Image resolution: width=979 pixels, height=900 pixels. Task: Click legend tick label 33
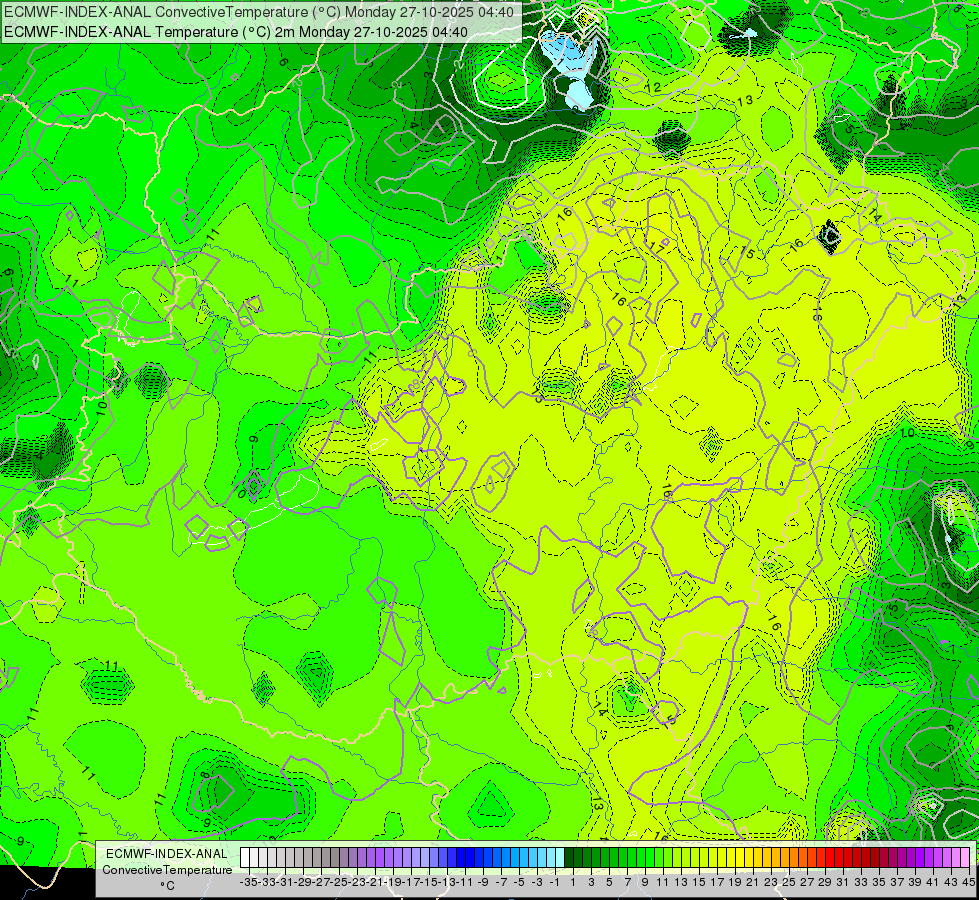tap(862, 882)
